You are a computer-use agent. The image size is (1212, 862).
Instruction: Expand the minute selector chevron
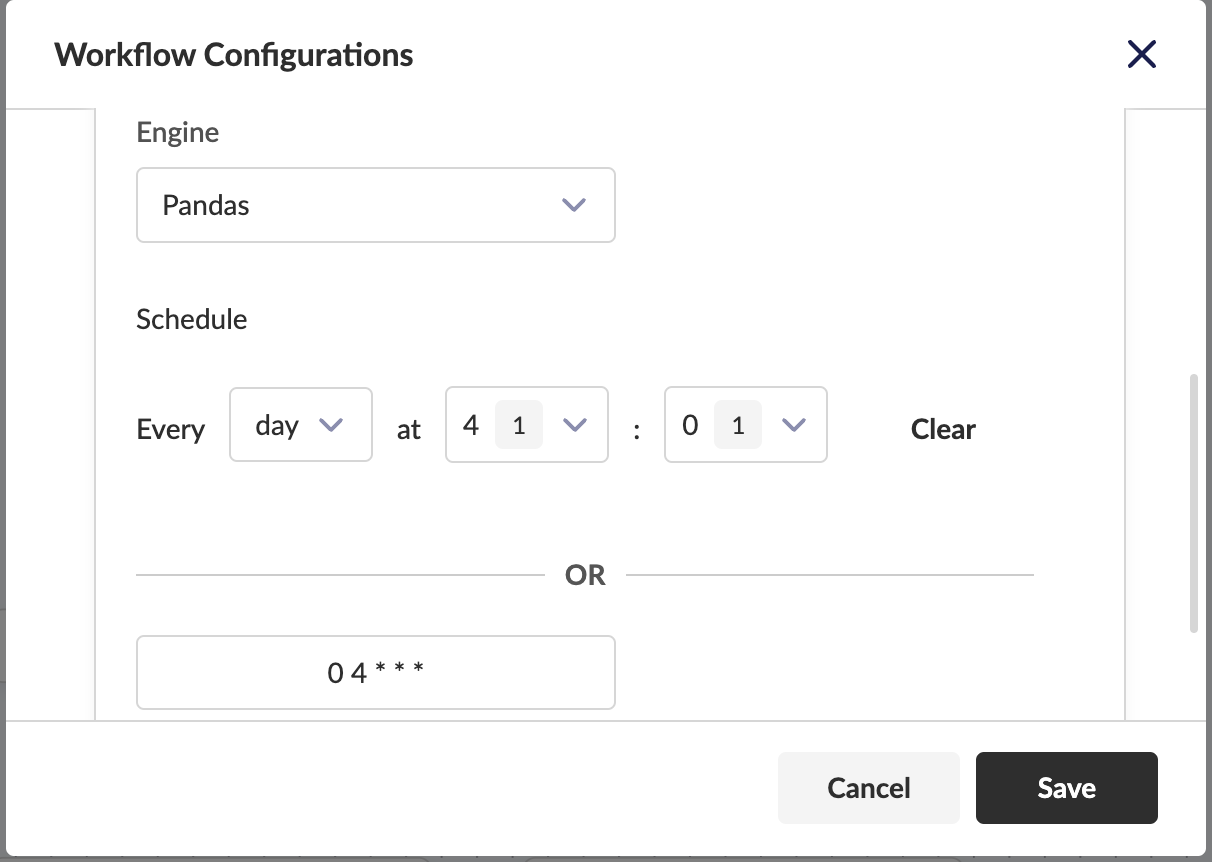pos(793,425)
